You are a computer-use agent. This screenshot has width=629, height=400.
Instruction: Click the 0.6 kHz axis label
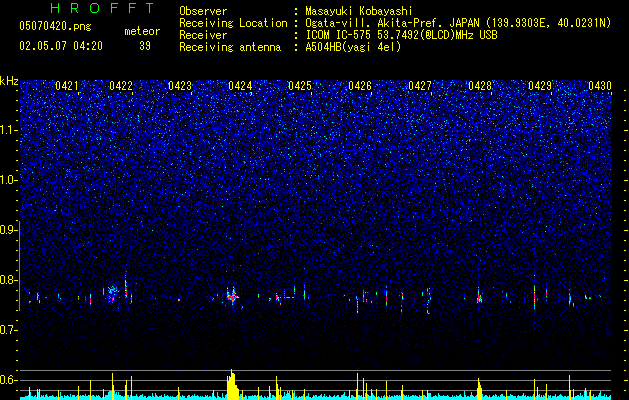(x=9, y=380)
